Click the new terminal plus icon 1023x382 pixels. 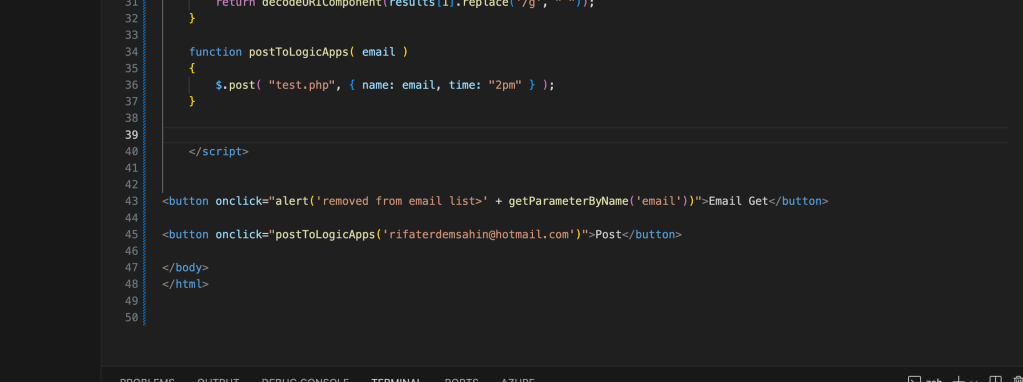pos(958,379)
